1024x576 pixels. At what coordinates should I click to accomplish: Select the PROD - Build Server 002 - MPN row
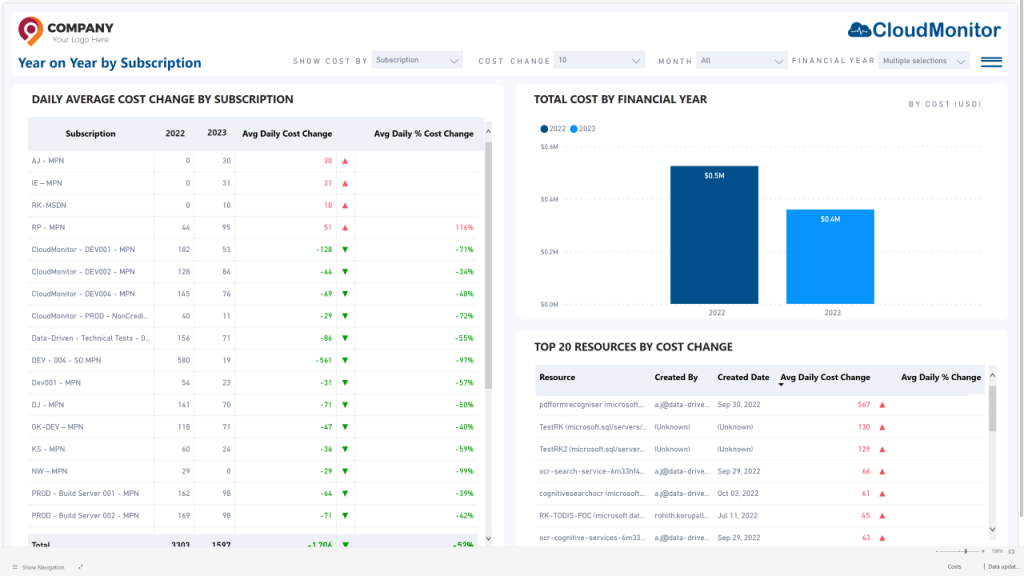point(253,516)
